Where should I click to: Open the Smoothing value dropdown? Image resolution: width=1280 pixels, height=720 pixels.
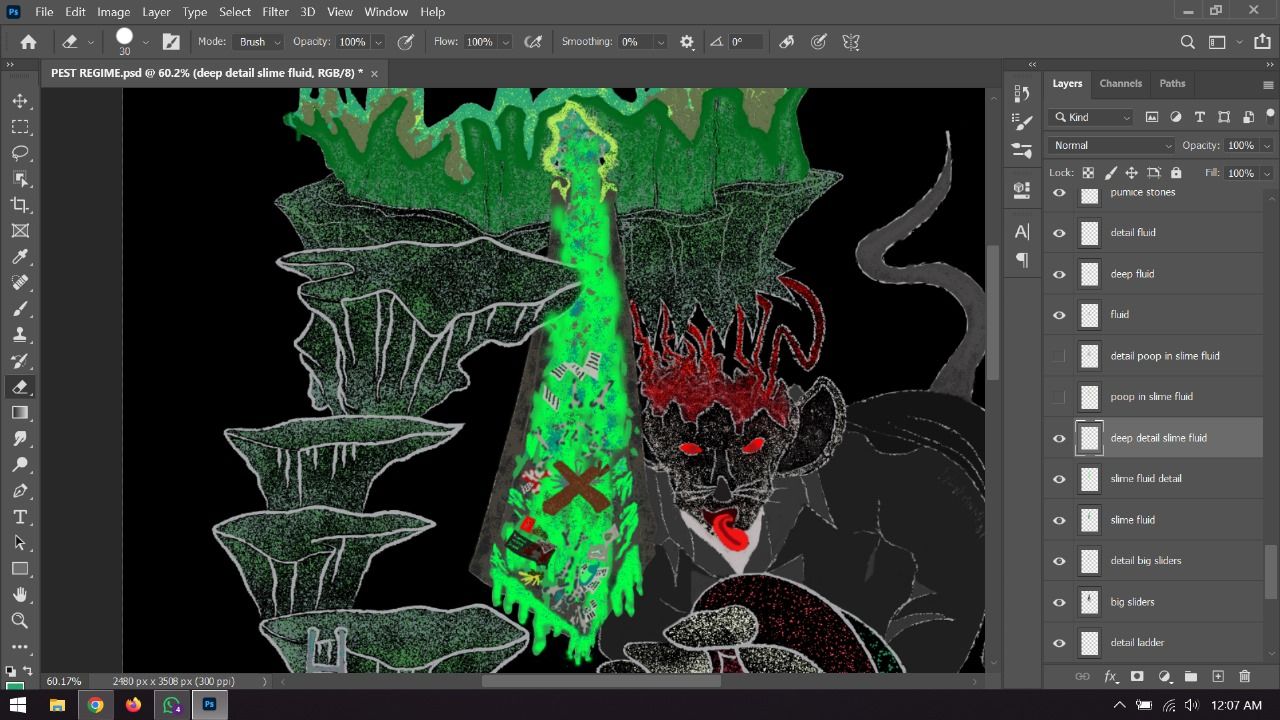click(x=660, y=42)
